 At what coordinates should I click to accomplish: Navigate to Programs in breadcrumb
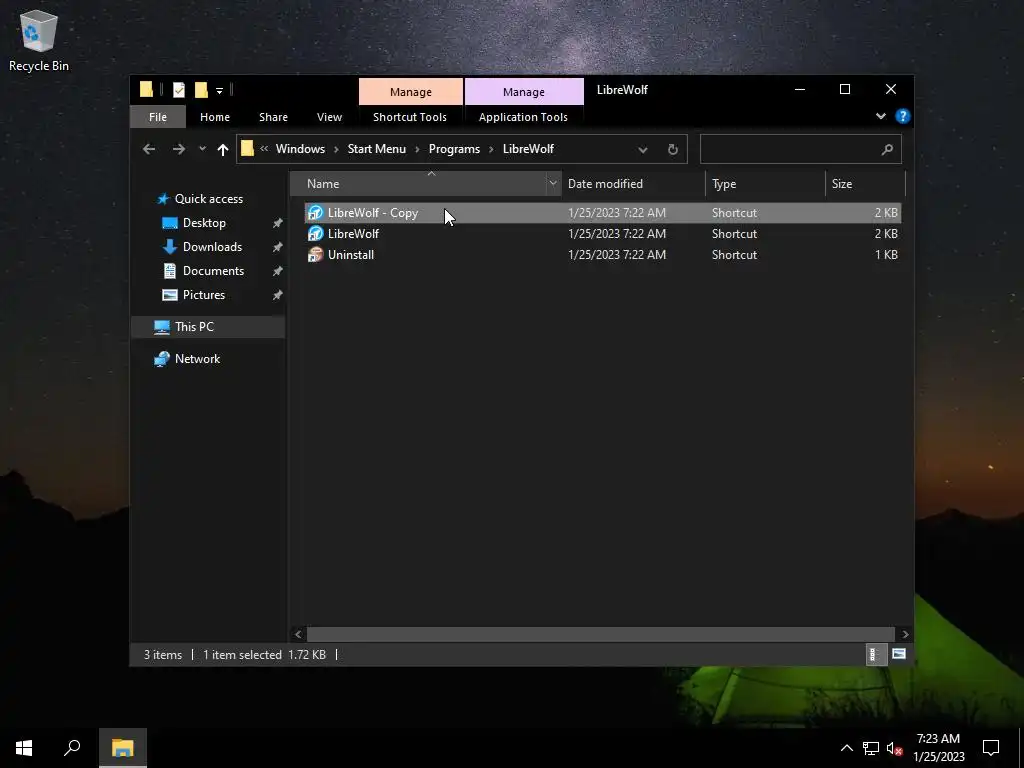pos(455,149)
